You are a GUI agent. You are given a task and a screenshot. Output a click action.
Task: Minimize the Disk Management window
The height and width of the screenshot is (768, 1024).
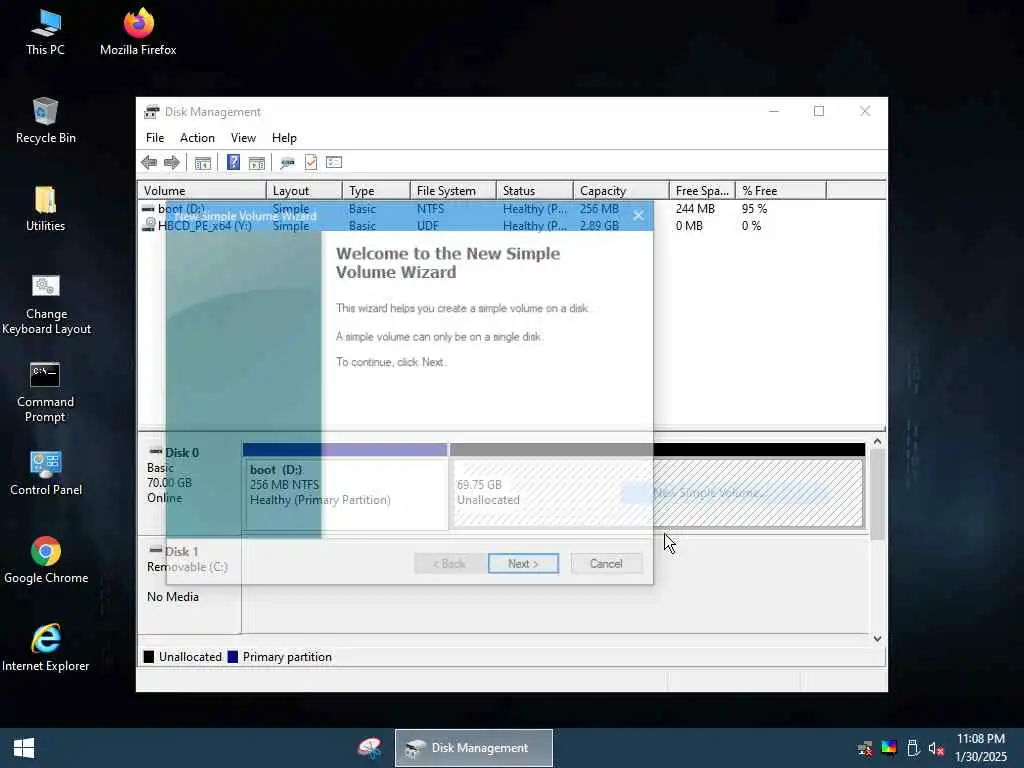[x=774, y=112]
